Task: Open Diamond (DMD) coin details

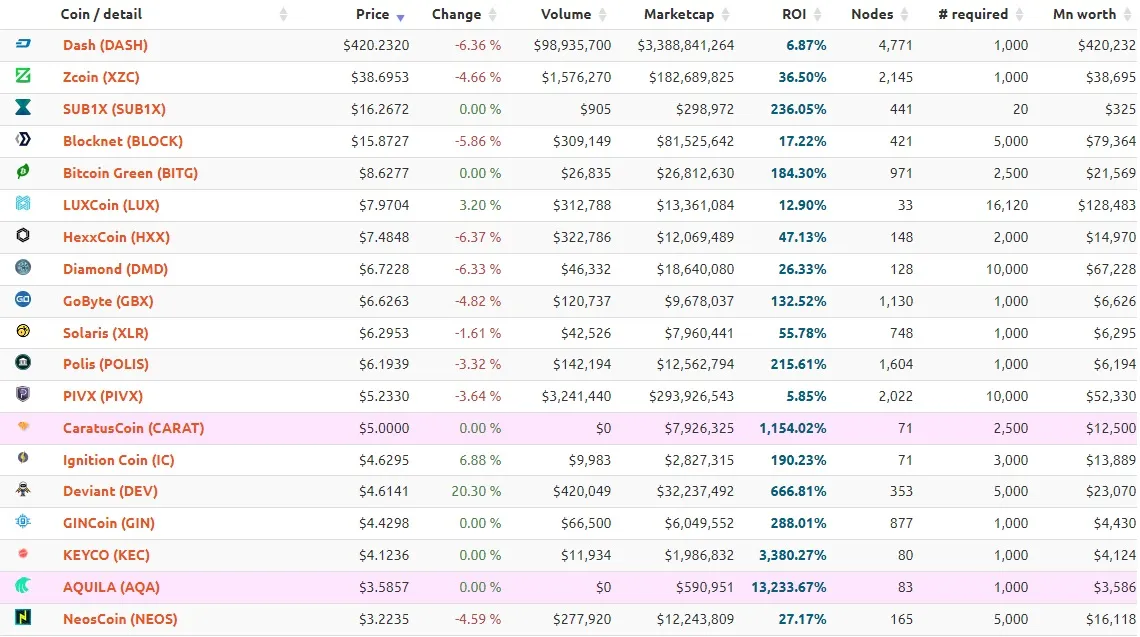Action: [x=116, y=269]
